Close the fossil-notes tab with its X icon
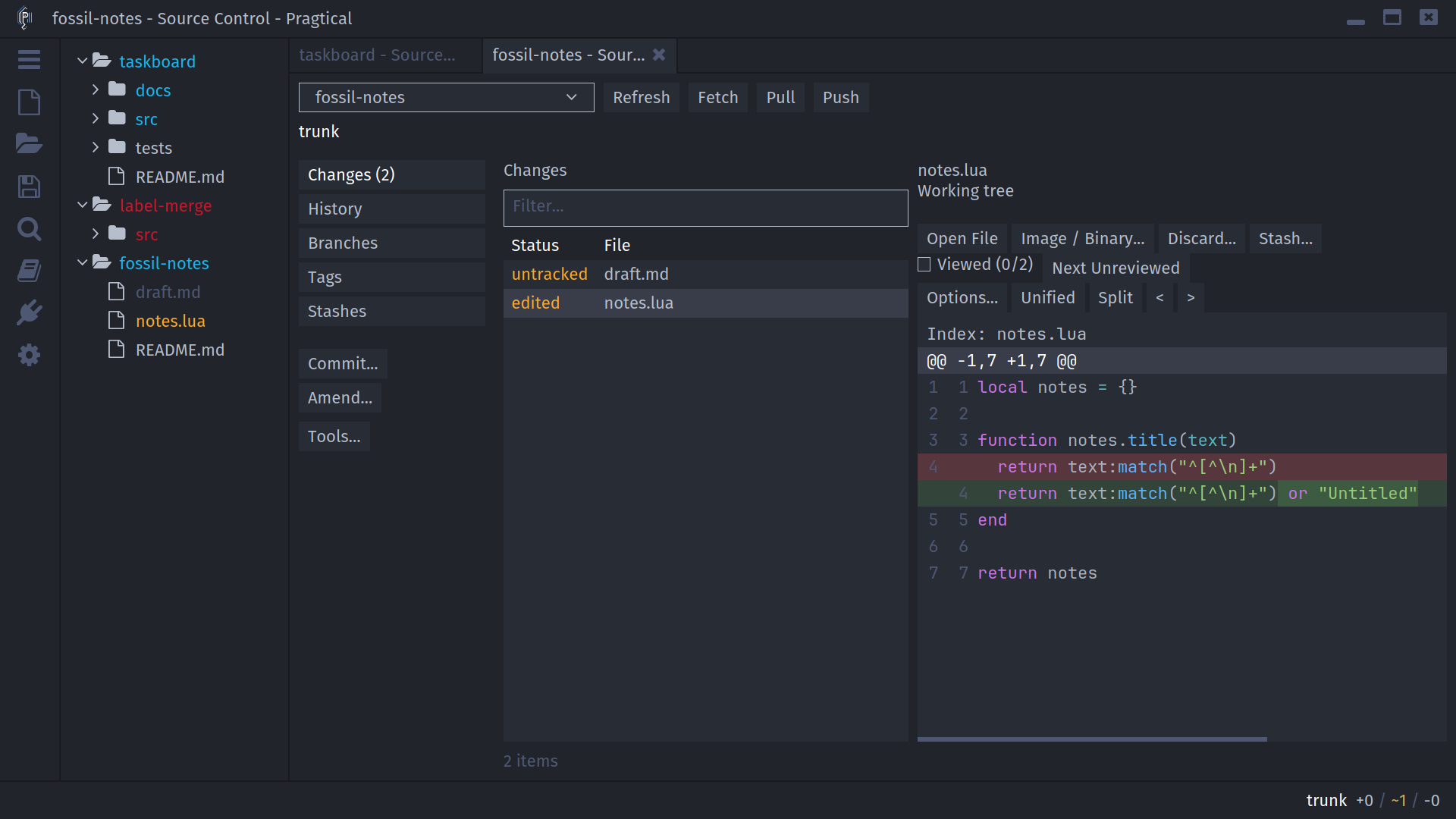Image resolution: width=1456 pixels, height=819 pixels. pyautogui.click(x=659, y=55)
